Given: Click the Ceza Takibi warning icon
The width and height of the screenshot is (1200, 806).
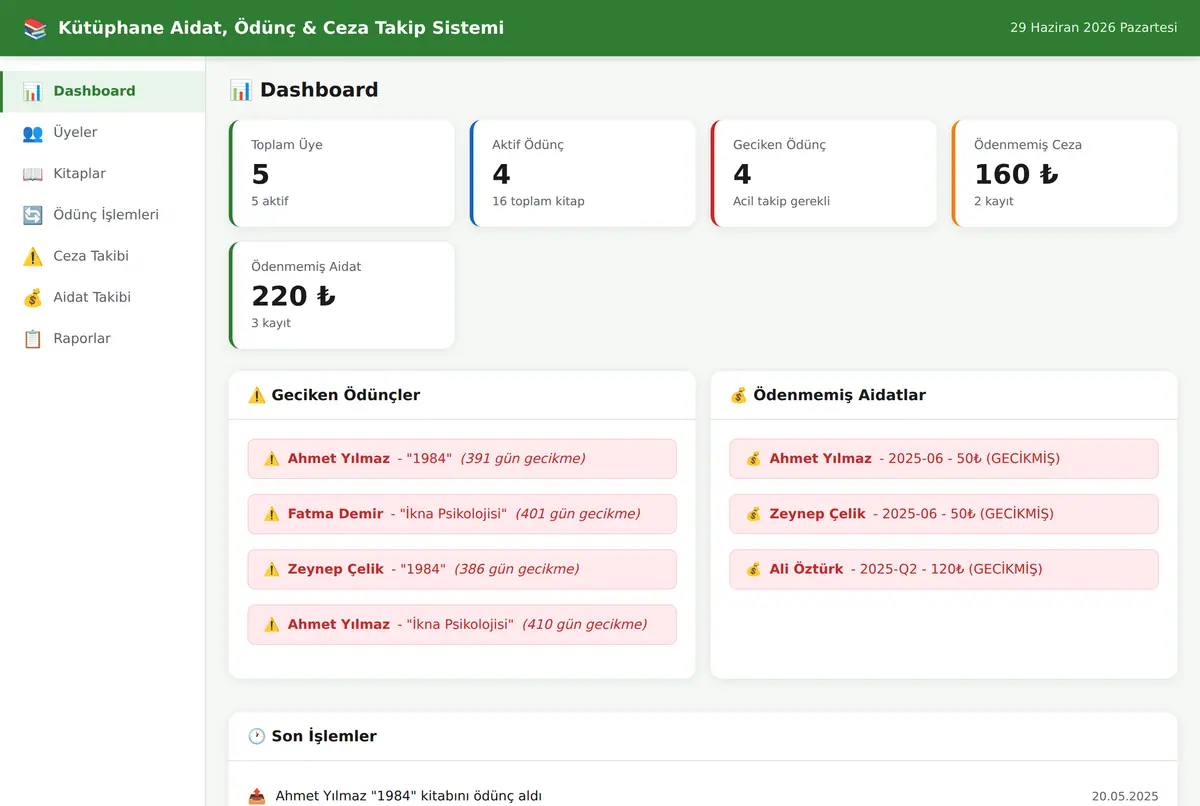Looking at the screenshot, I should (33, 256).
